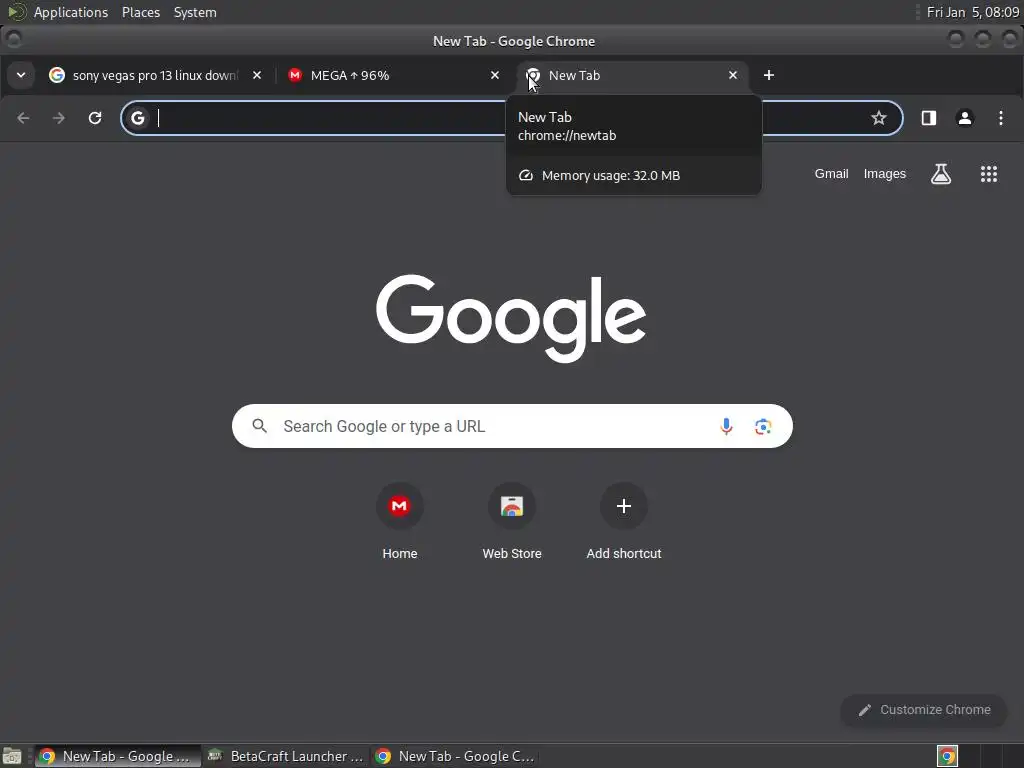Click the Memory usage 32.0 MB tooltip row
The height and width of the screenshot is (768, 1024).
point(633,175)
